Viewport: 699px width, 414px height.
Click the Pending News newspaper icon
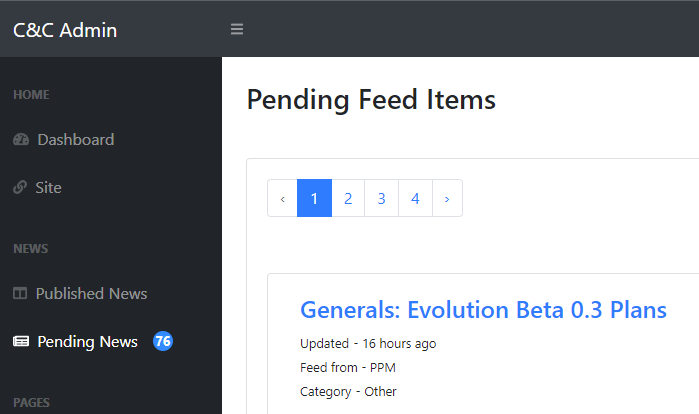[x=21, y=341]
